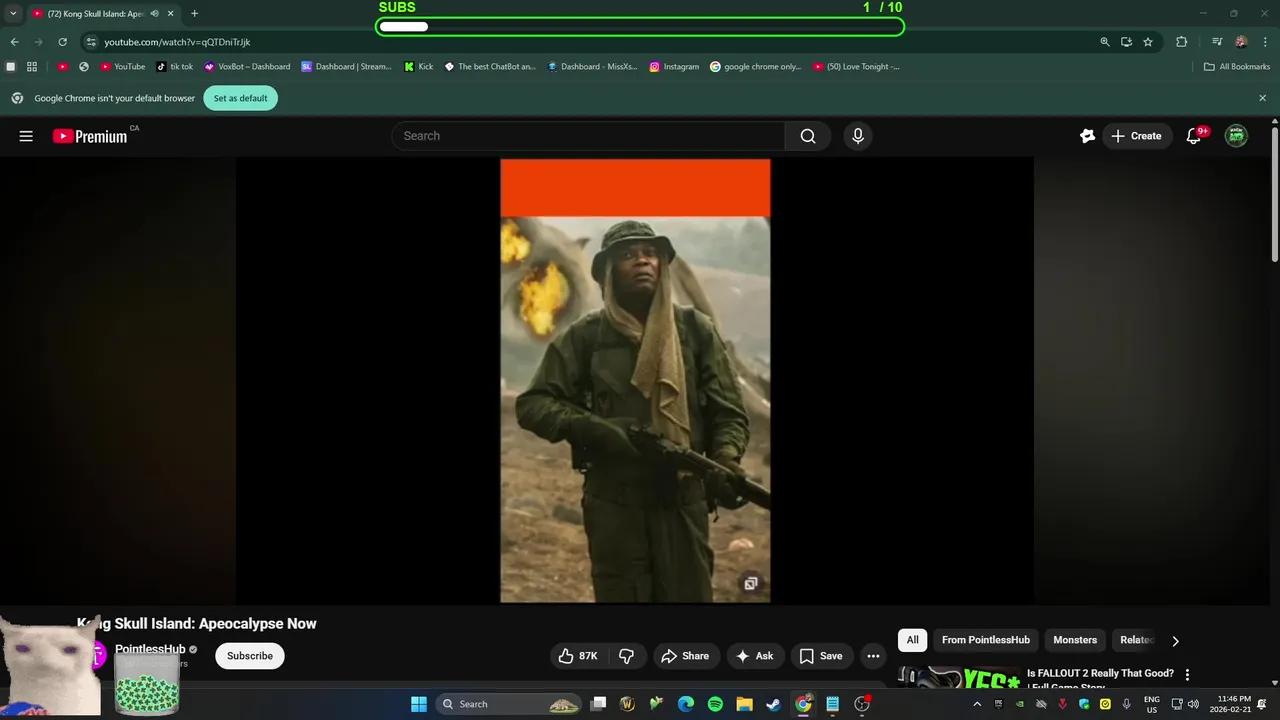Open the Chrome zoom magnifier icon

coord(1105,42)
